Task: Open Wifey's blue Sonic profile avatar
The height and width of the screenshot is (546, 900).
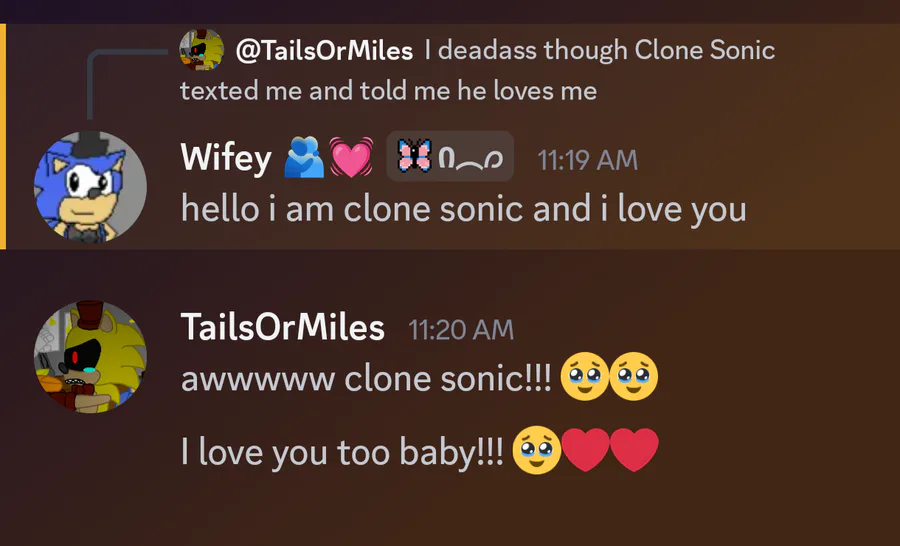Action: (x=90, y=186)
